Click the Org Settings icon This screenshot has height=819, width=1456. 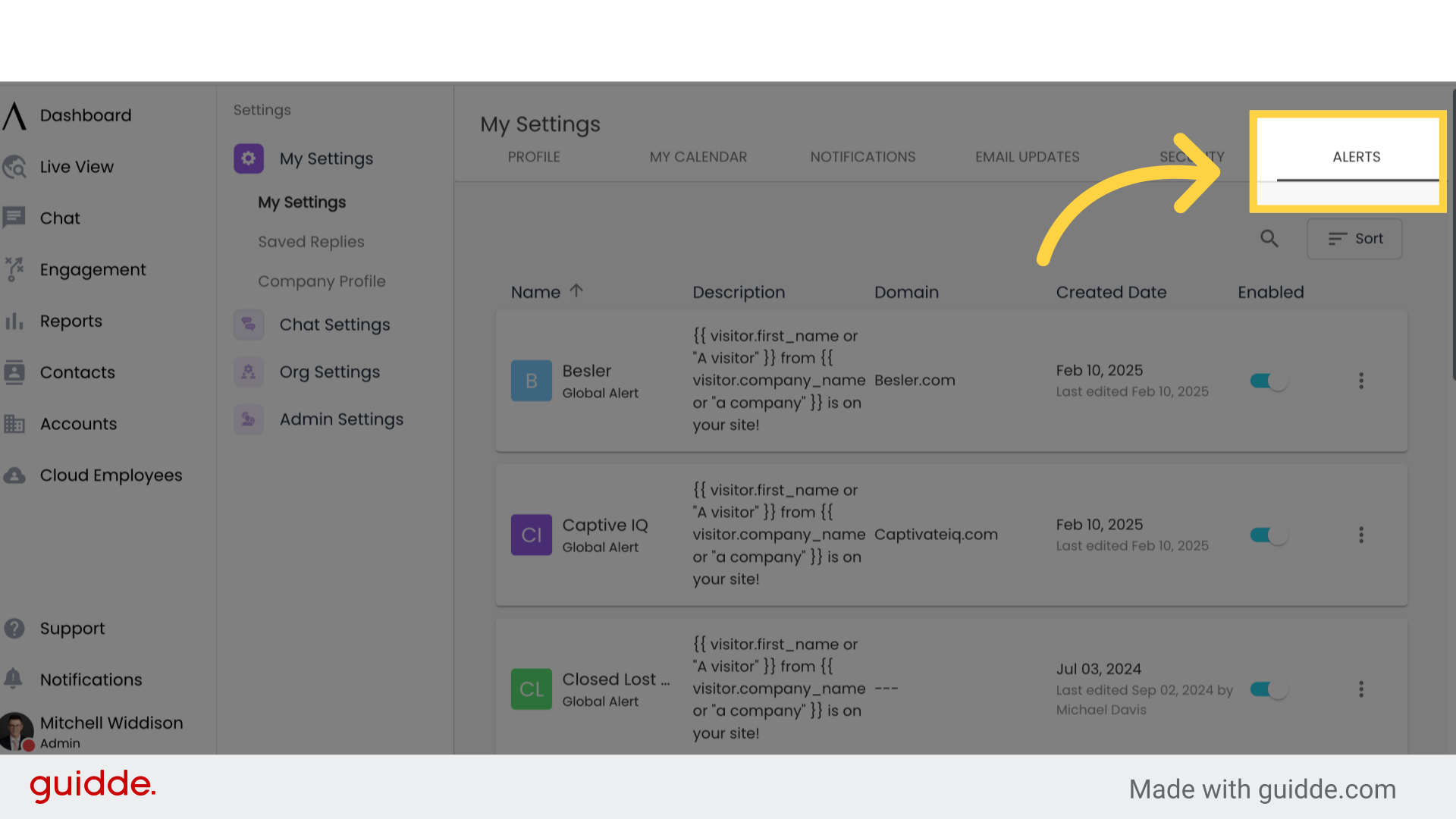pos(249,372)
